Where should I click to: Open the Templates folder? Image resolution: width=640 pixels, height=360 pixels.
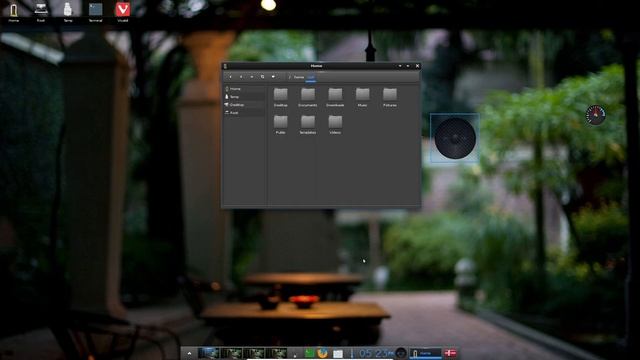(308, 124)
